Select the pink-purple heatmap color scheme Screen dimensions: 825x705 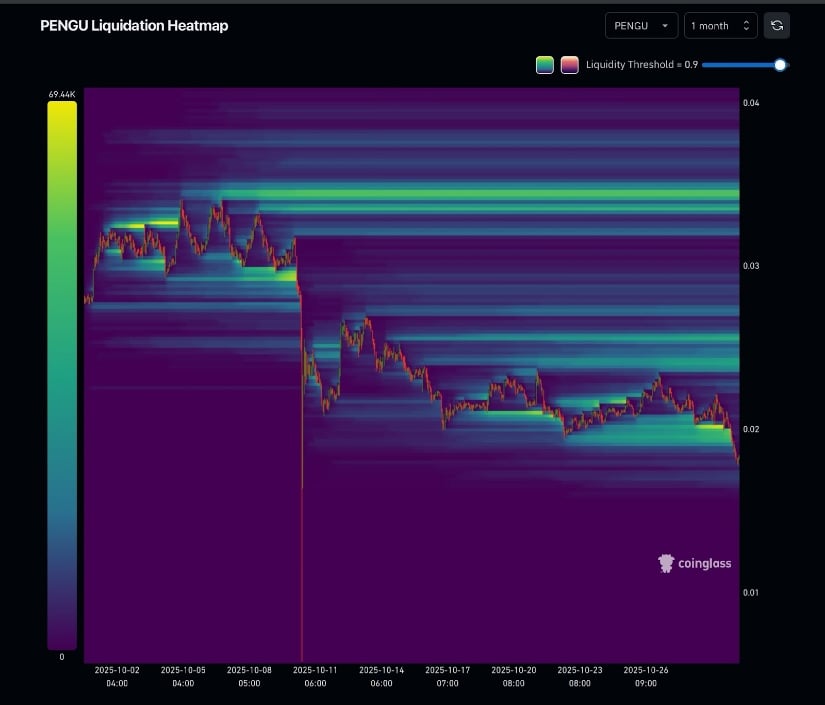(569, 65)
